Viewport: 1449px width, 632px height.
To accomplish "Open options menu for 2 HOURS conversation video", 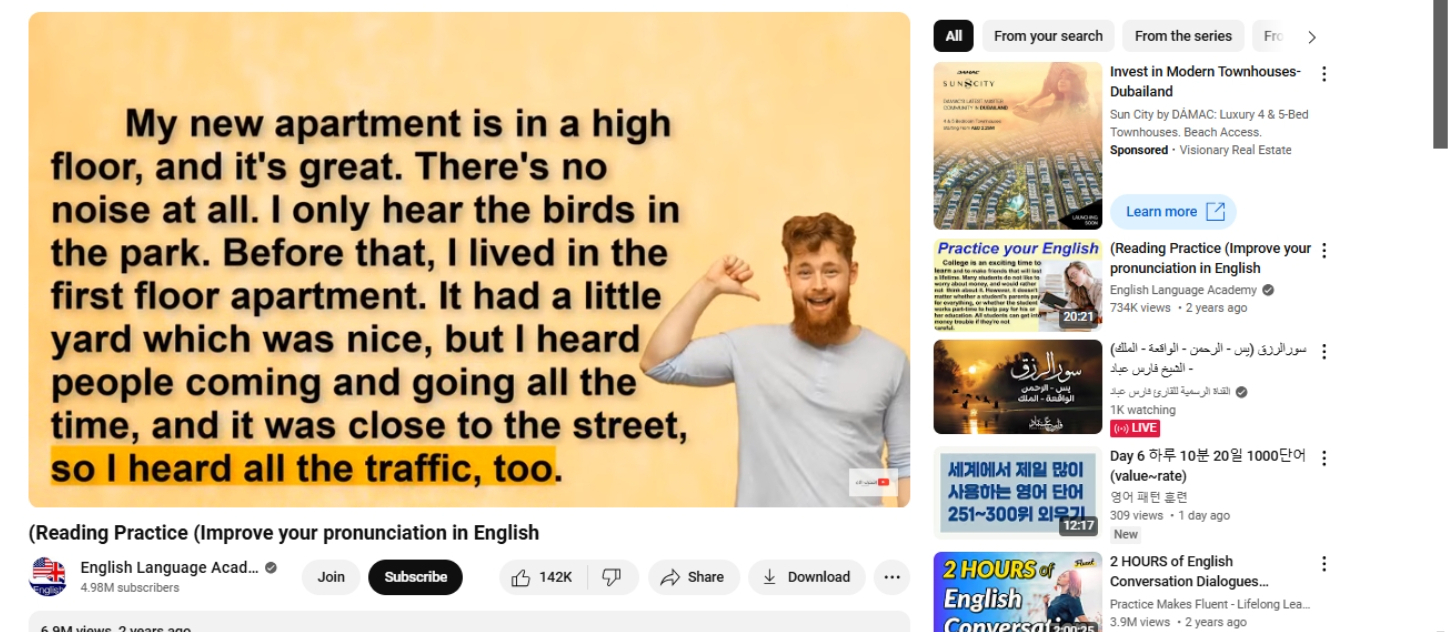I will click(1324, 564).
